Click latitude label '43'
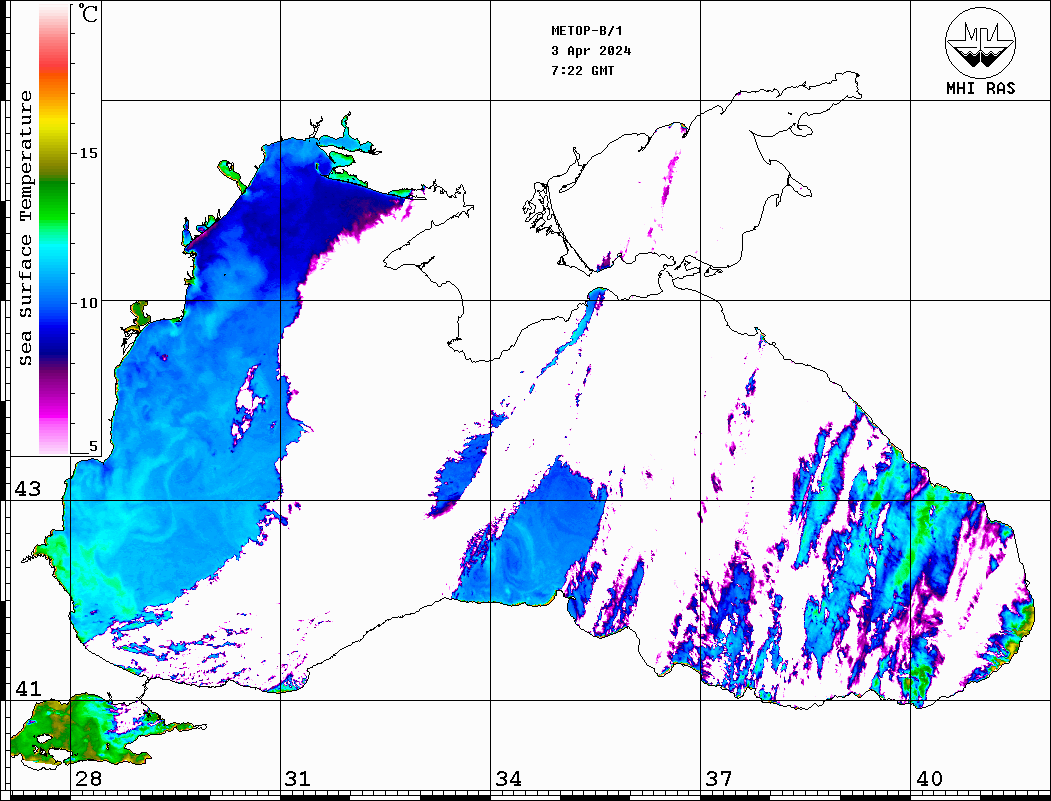This screenshot has height=801, width=1051. (28, 489)
